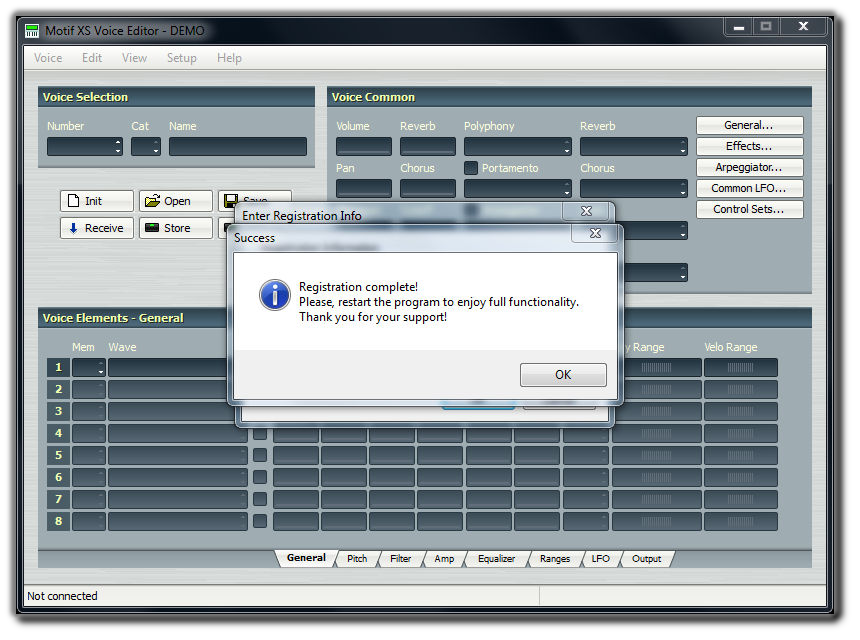Switch to the Equalizer tab
This screenshot has height=640, width=860.
(x=496, y=559)
